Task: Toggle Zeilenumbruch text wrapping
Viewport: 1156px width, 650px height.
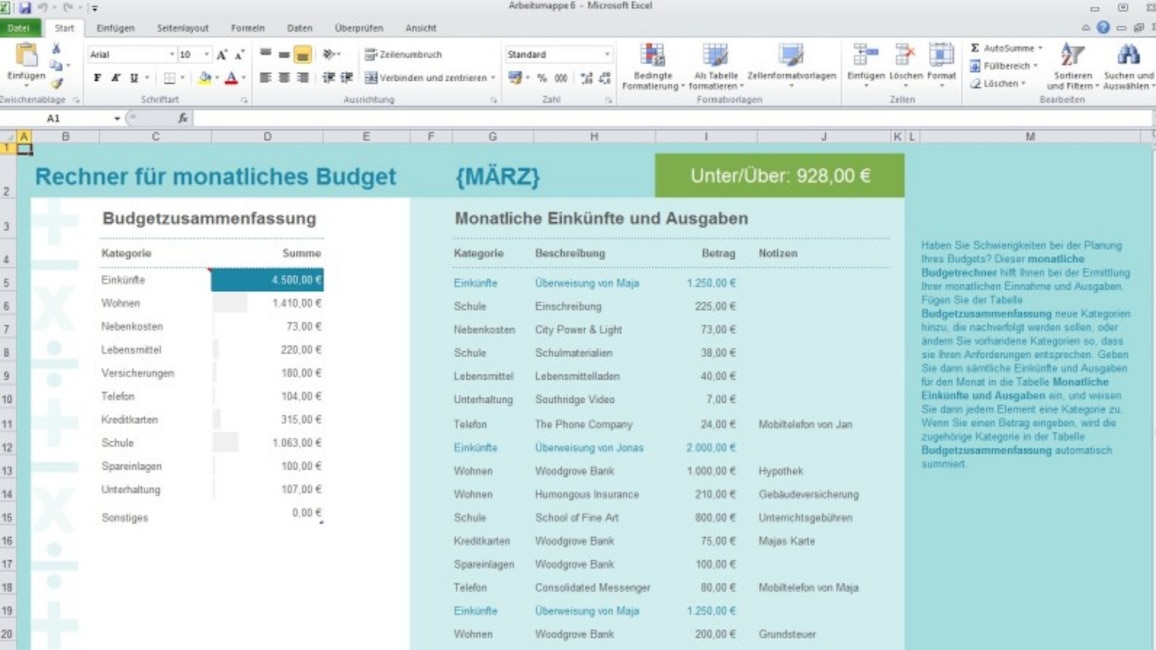Action: (403, 55)
